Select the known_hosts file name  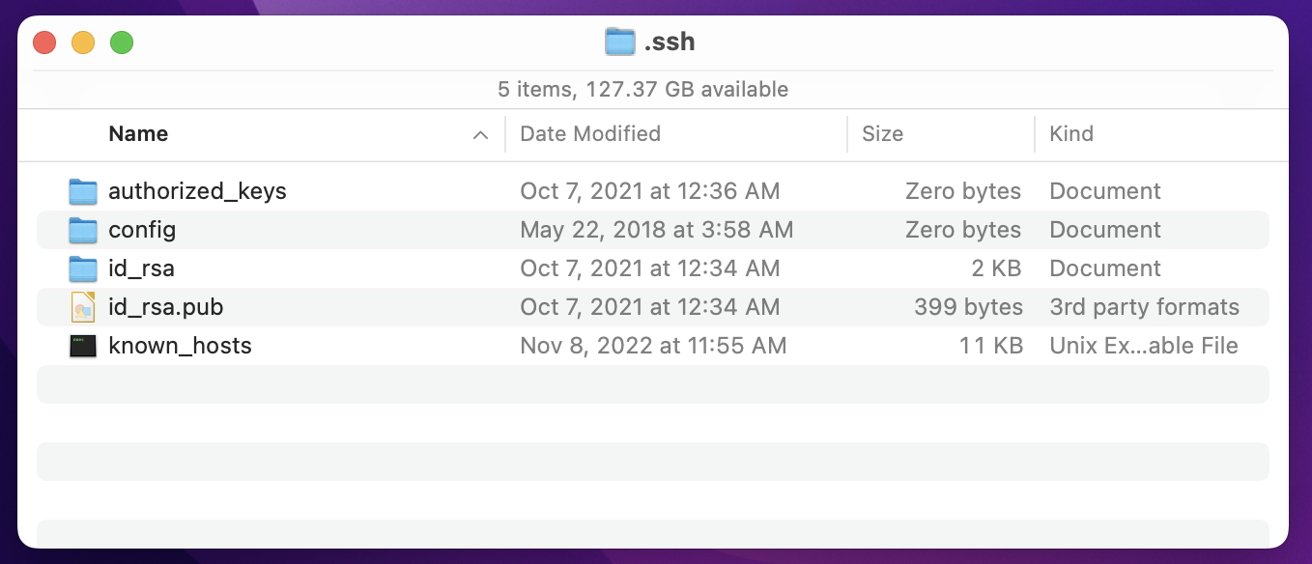point(180,346)
